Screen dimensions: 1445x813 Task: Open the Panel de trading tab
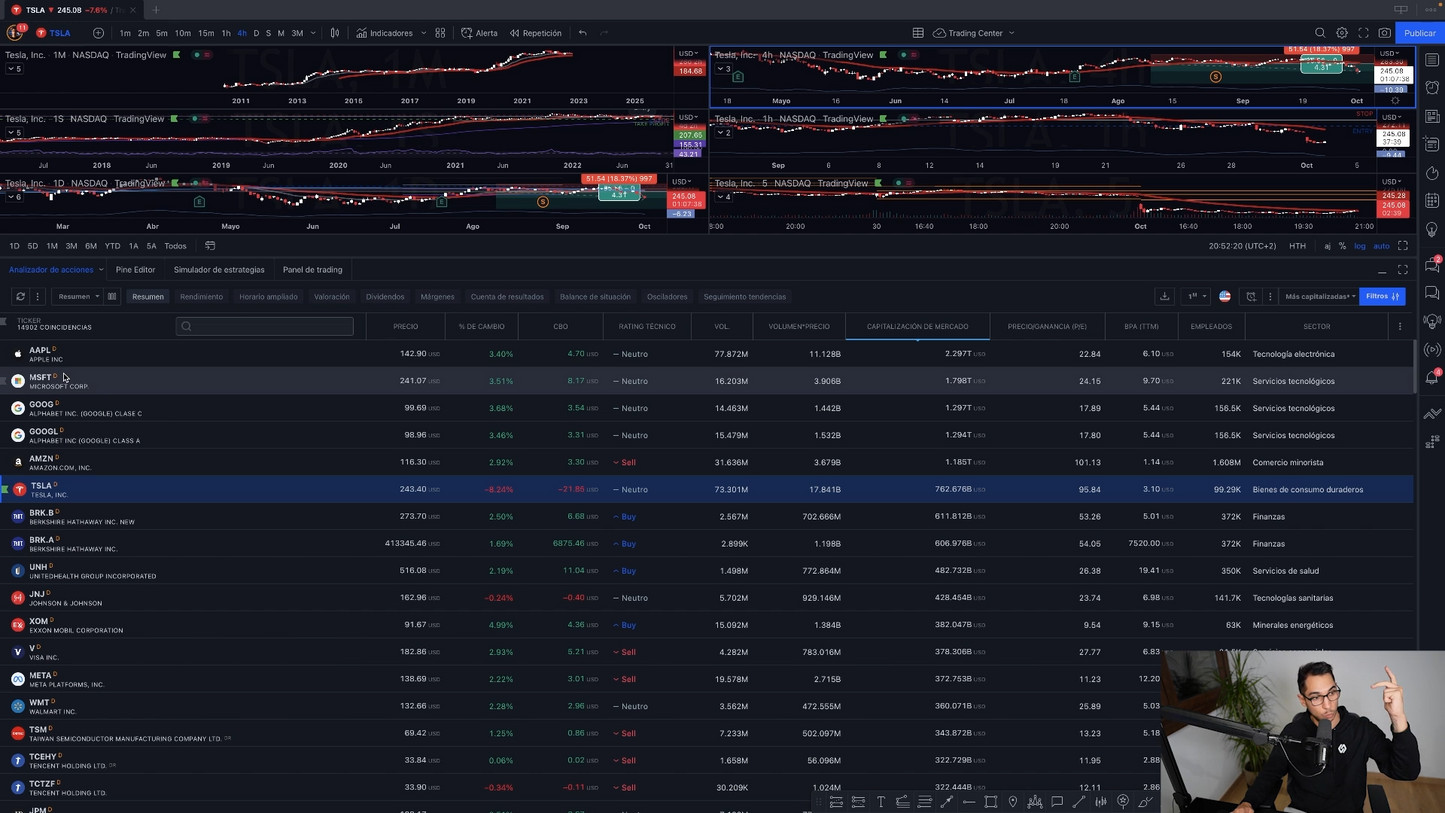point(312,270)
